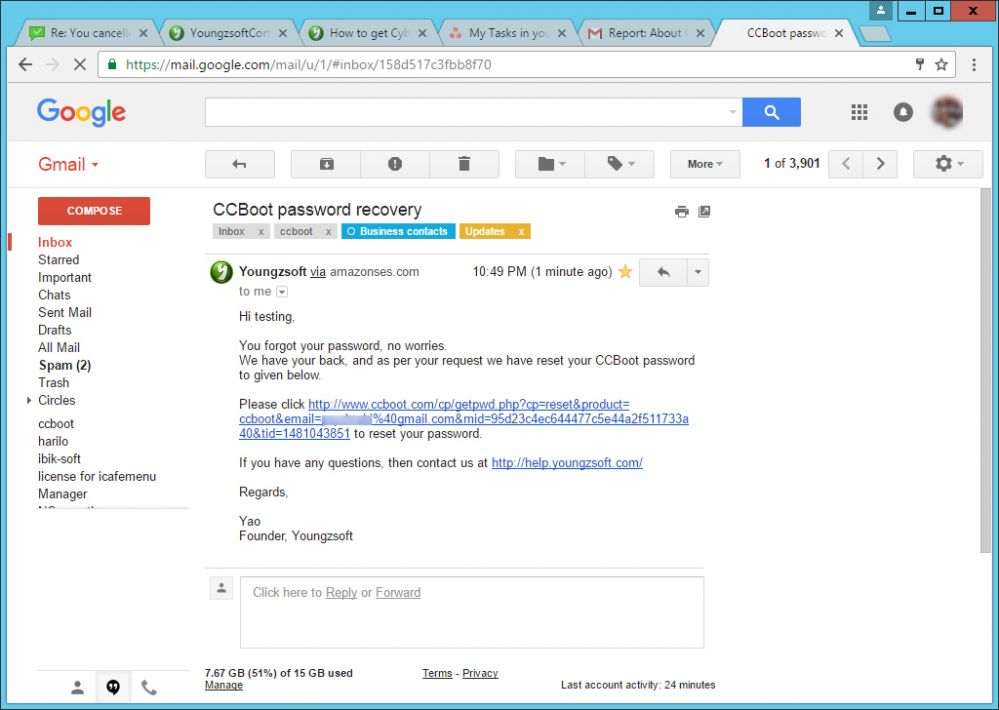Open Spam (2) folder
Image resolution: width=999 pixels, height=710 pixels.
click(65, 365)
